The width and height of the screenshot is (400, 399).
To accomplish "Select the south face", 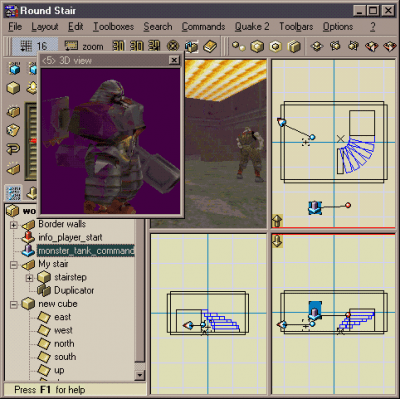I will 65,357.
